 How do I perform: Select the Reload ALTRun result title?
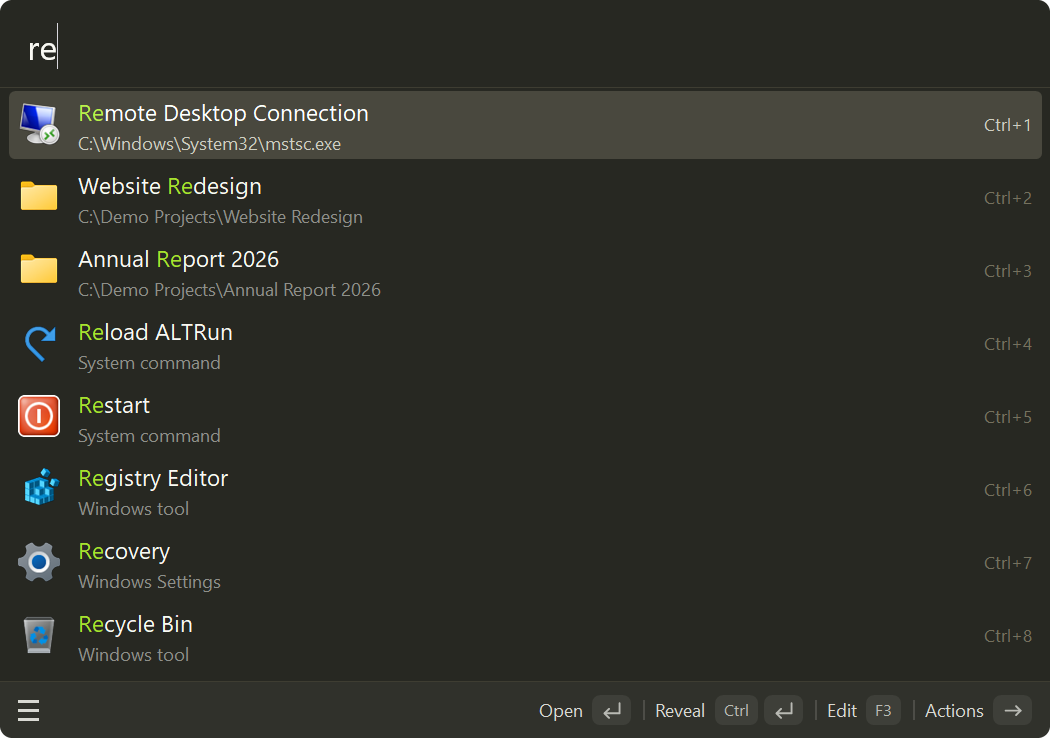pos(155,332)
